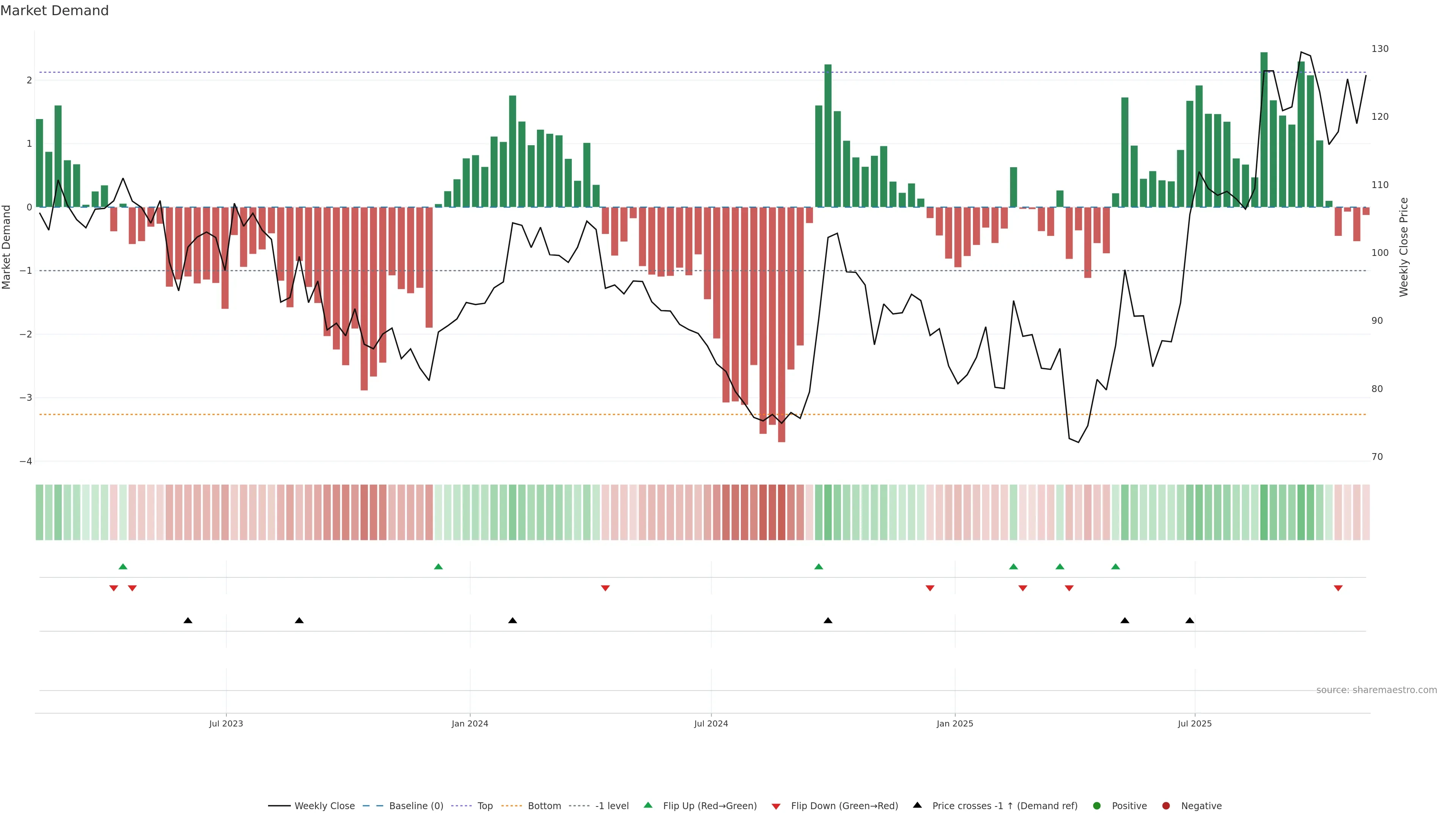Click the darkest red heat-strip cell
1456x819 pixels.
(x=781, y=512)
